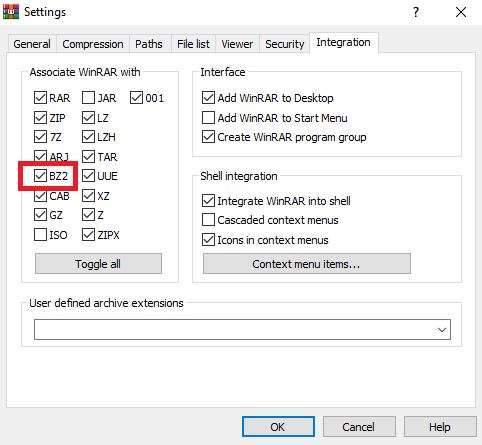Open the Viewer tab
Screen dimensions: 482x445
[x=237, y=44]
